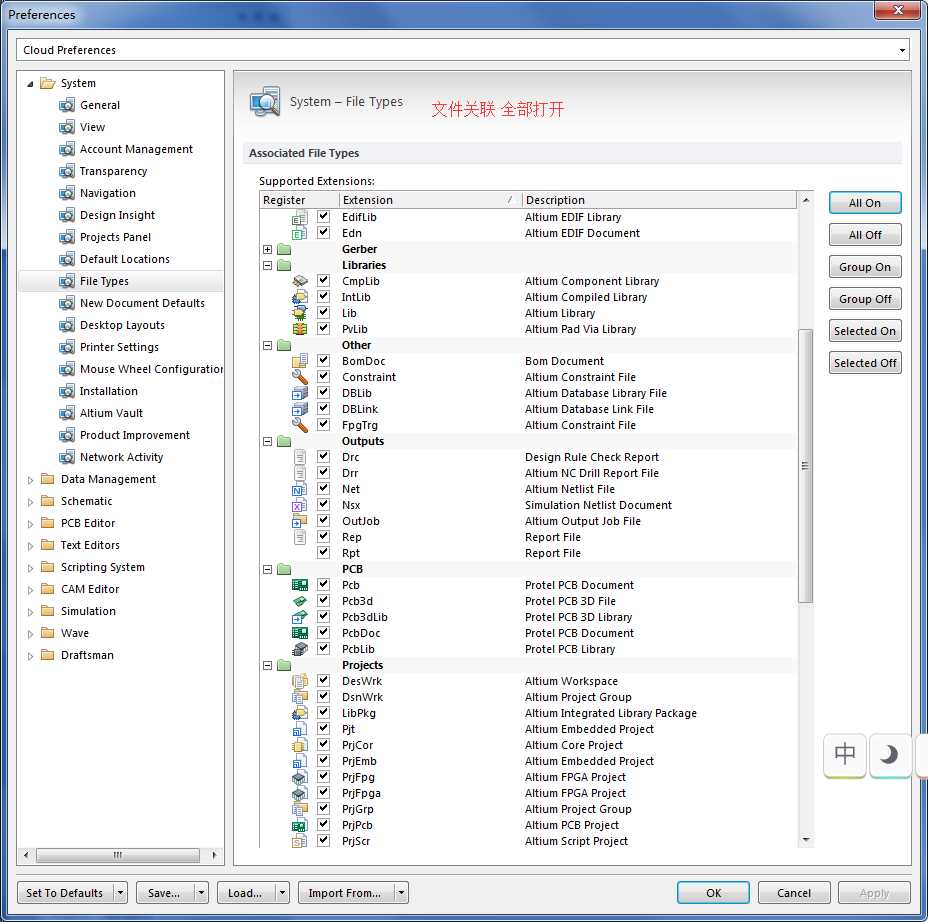Screen dimensions: 928x922
Task: Collapse the Outputs group
Action: pos(268,441)
